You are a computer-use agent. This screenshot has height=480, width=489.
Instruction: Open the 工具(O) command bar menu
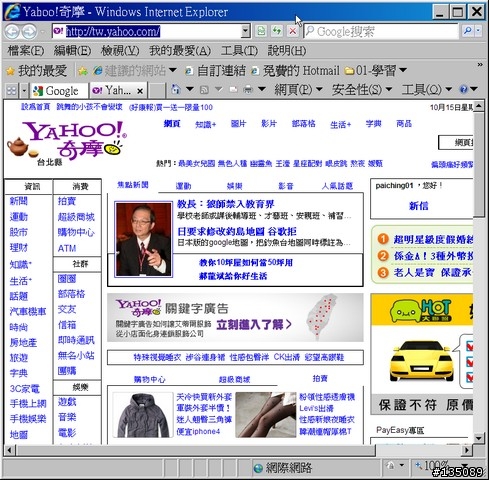click(426, 89)
